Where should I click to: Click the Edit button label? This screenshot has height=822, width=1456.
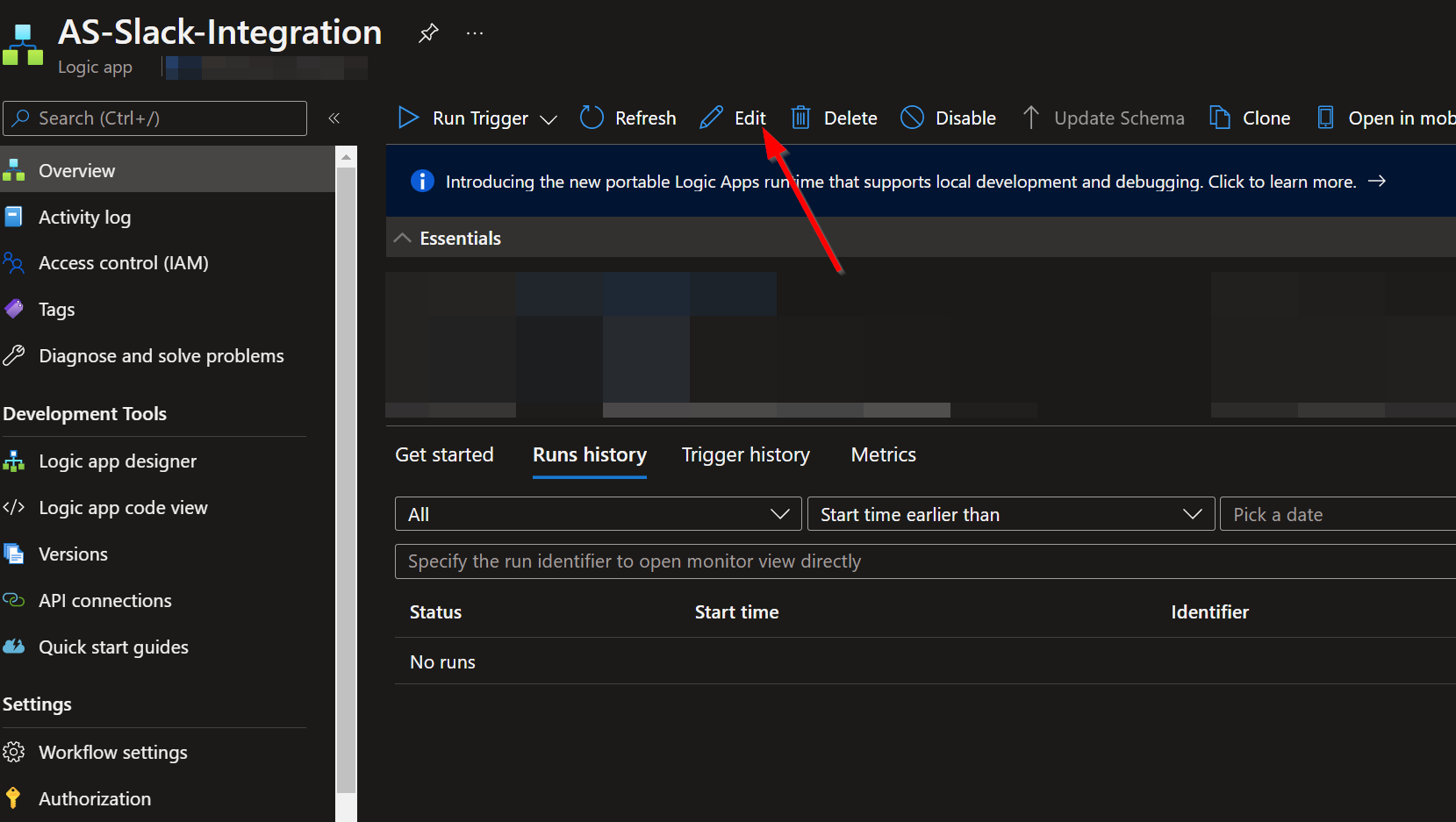[x=750, y=118]
